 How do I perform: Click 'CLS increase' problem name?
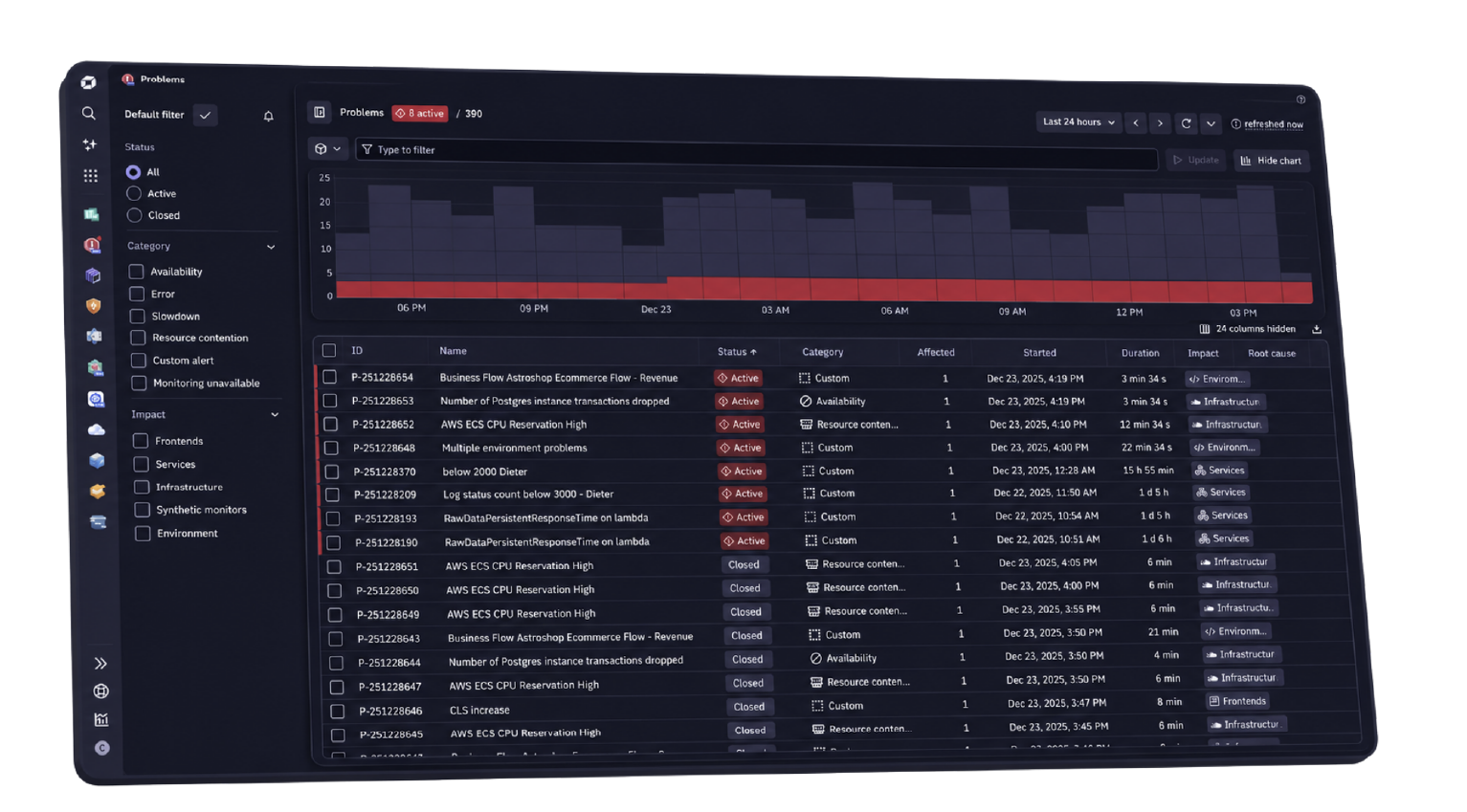479,710
